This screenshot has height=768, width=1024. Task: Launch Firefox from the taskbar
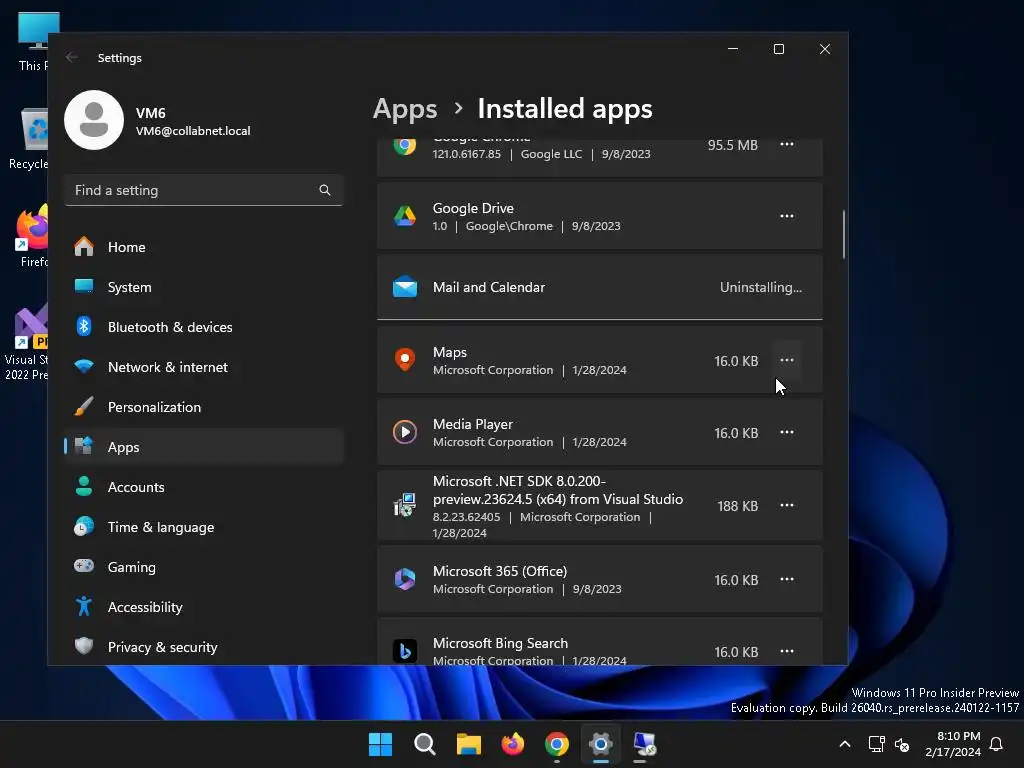[513, 744]
